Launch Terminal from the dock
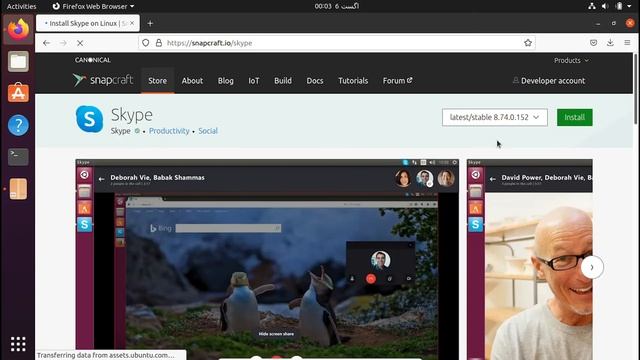This screenshot has width=640, height=360. click(18, 156)
